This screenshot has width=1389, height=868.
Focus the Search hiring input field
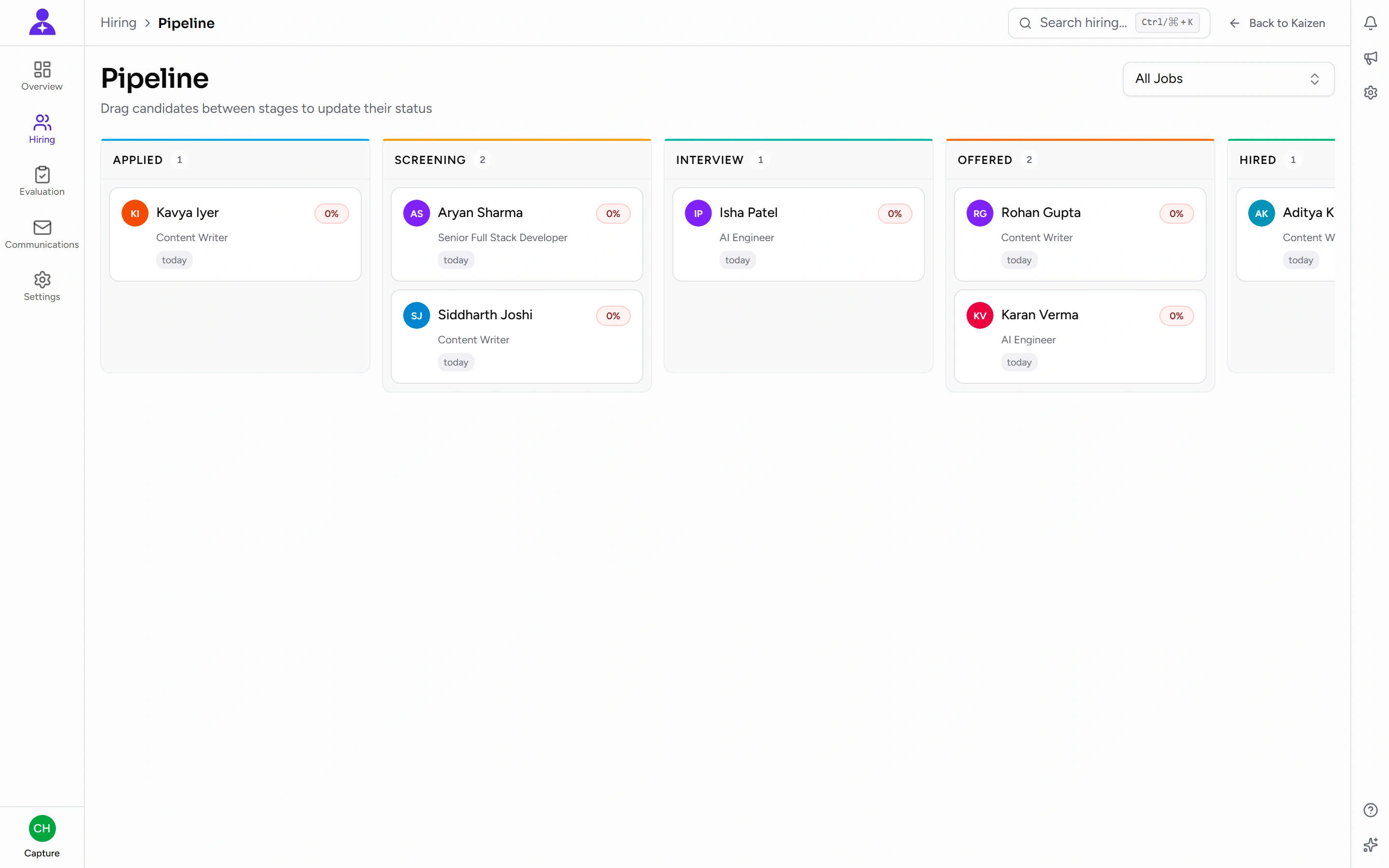(1109, 23)
